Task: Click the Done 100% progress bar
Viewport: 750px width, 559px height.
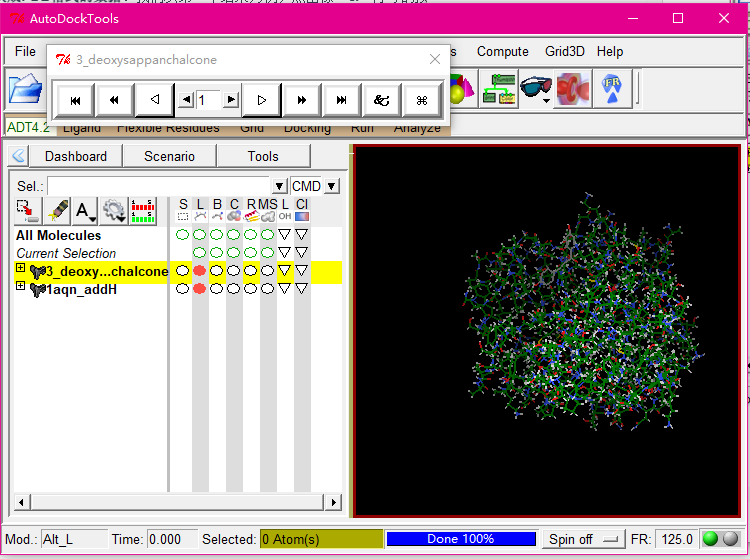Action: (x=461, y=539)
